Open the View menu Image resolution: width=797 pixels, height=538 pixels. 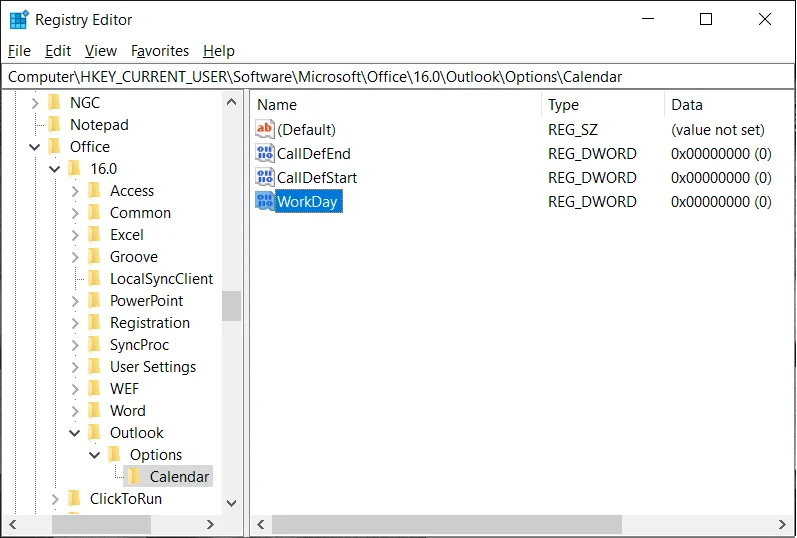(101, 51)
